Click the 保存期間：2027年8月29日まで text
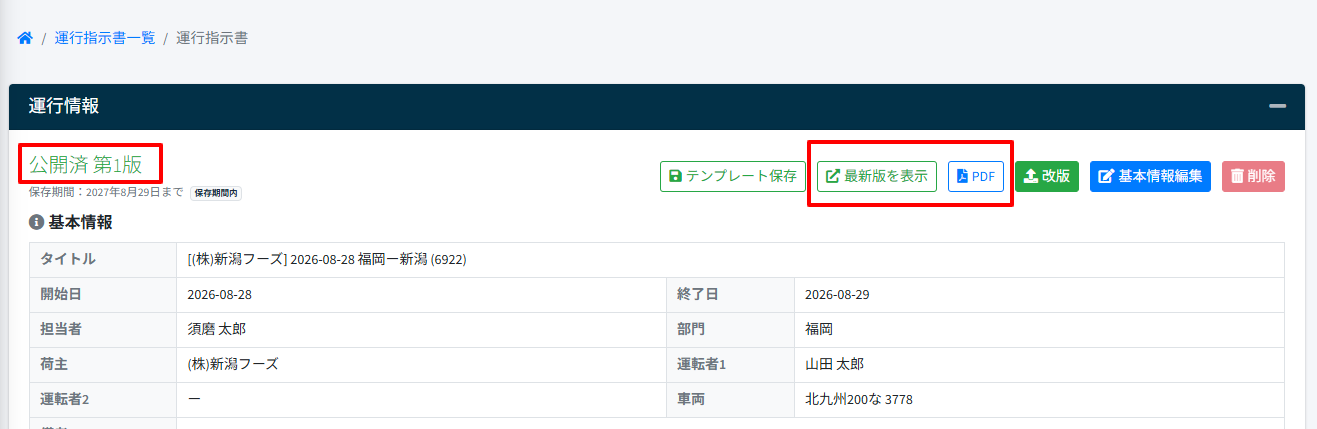1317x429 pixels. pos(106,192)
